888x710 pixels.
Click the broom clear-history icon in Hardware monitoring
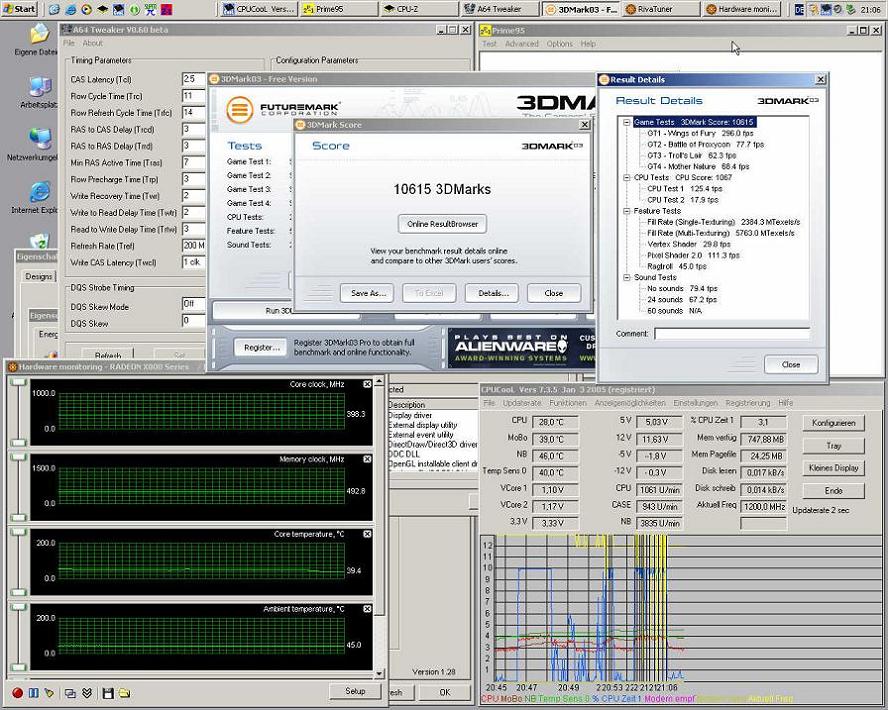[49, 692]
